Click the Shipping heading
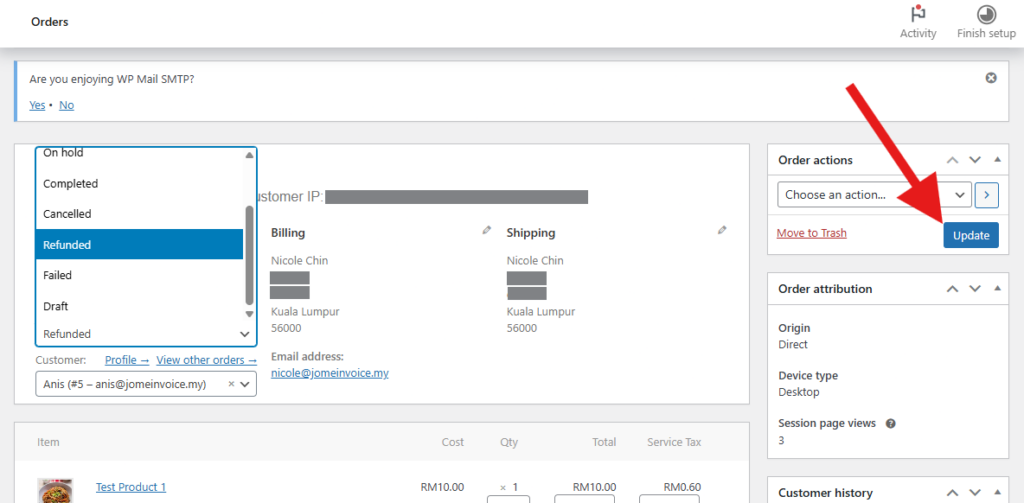This screenshot has width=1024, height=503. [x=531, y=233]
